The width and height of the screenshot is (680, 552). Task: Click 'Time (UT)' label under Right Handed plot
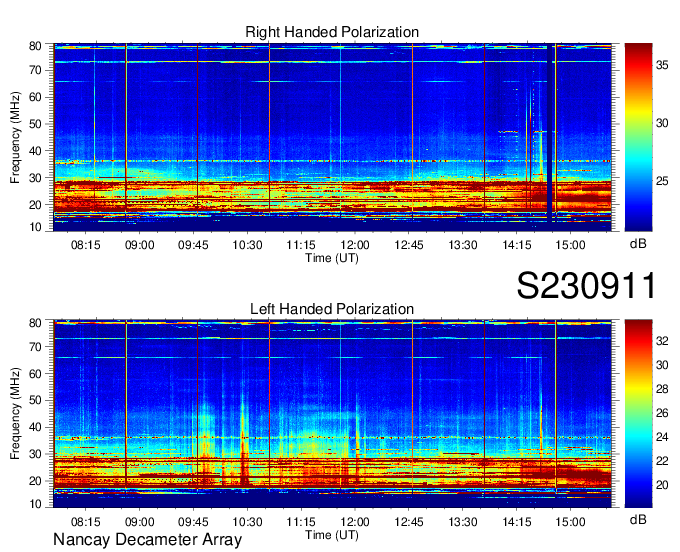coord(332,258)
